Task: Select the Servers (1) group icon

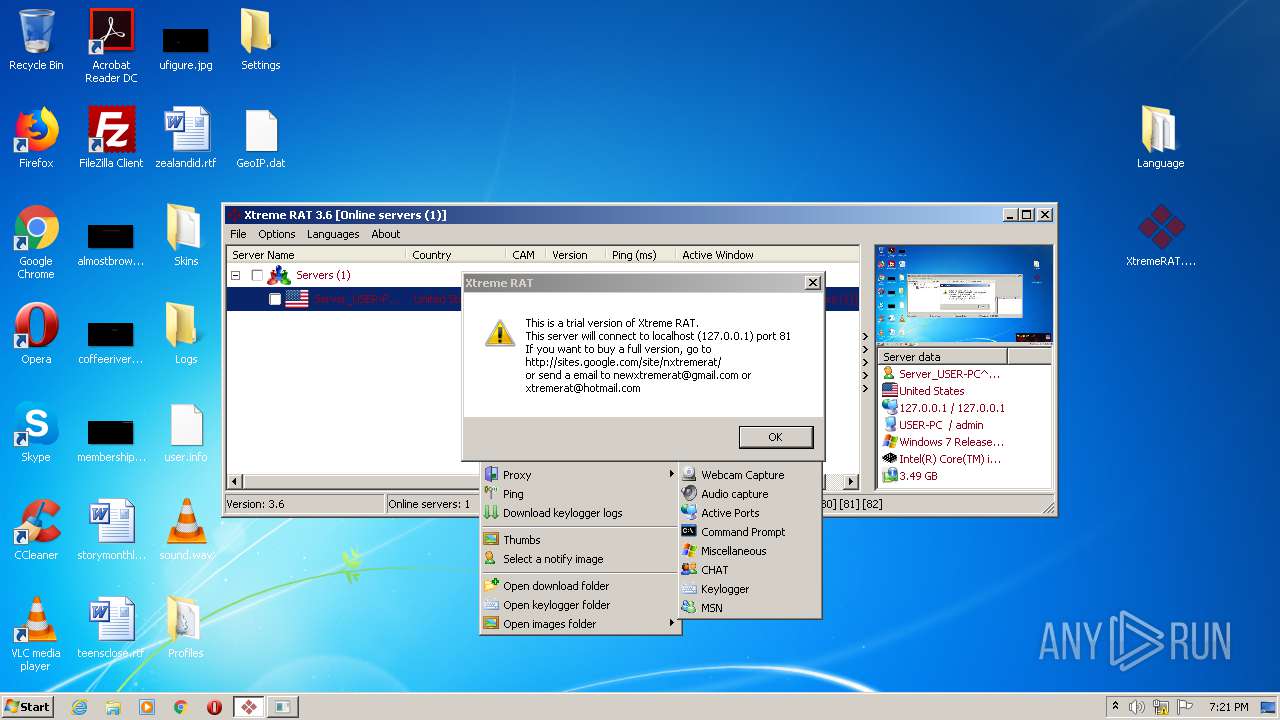Action: (x=280, y=275)
